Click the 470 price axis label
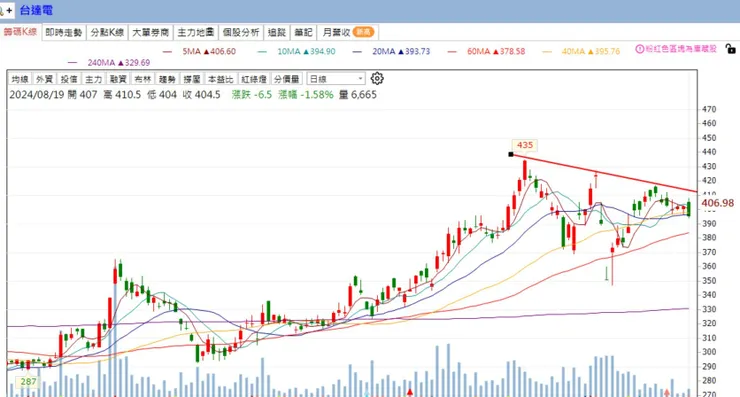 [709, 109]
